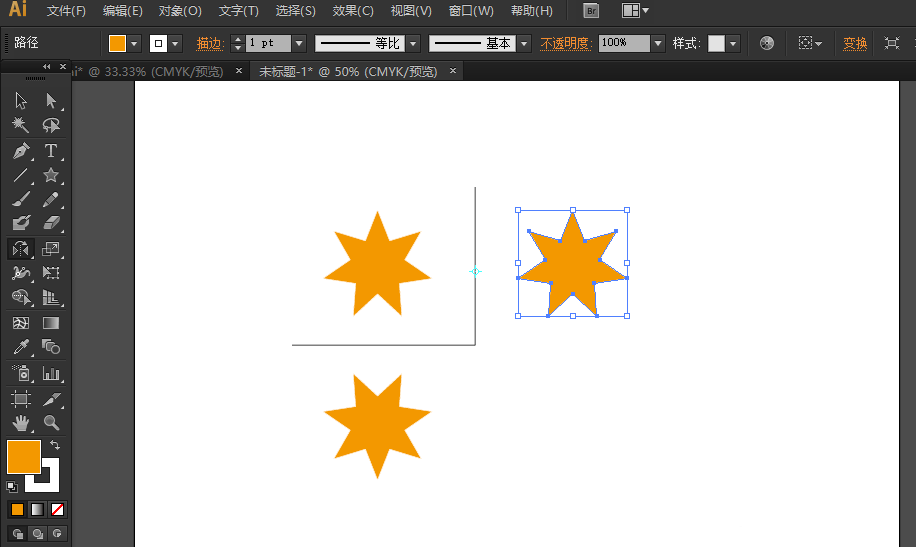Select the Type tool
Viewport: 916px width, 547px height.
(x=51, y=151)
